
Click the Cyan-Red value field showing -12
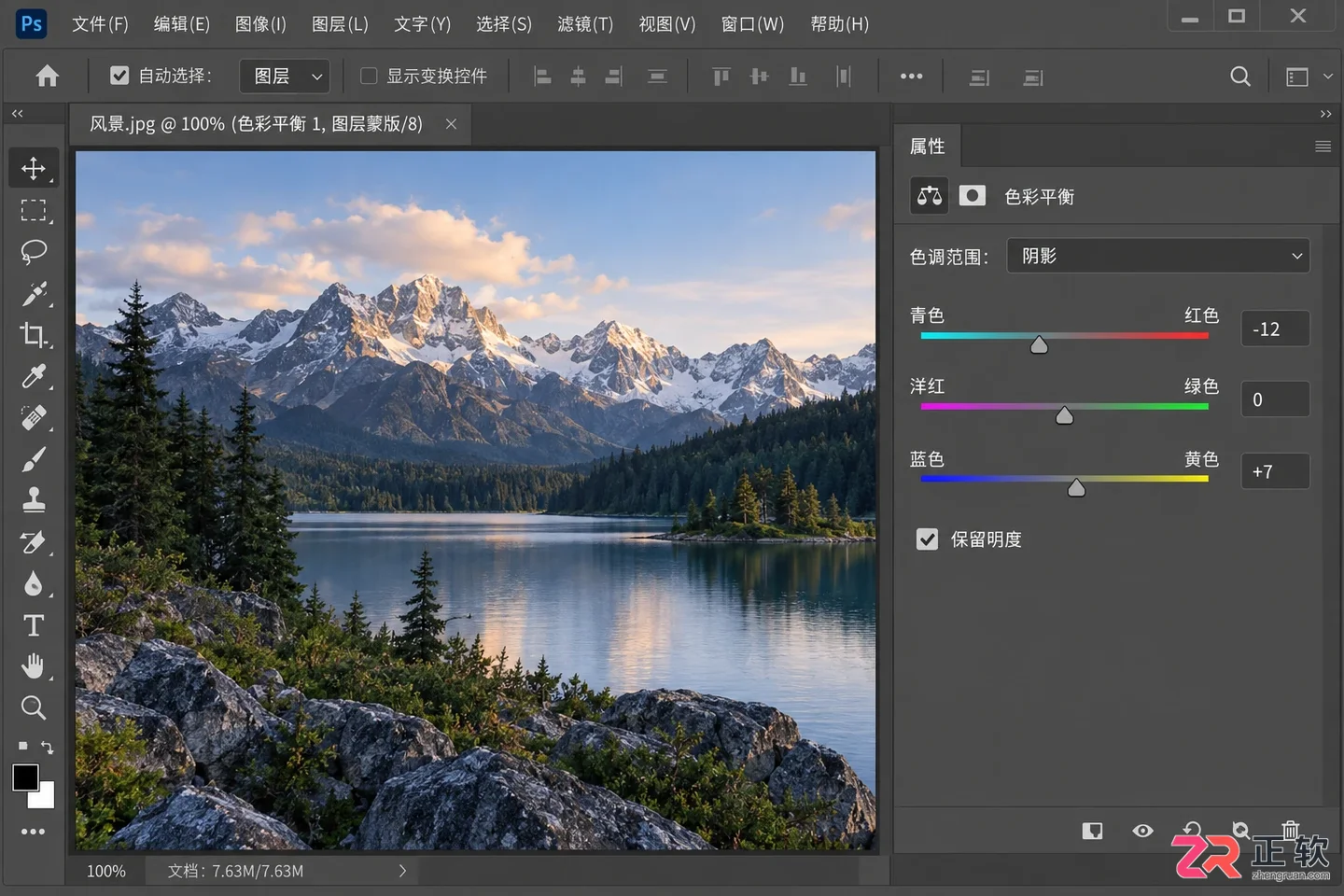point(1275,329)
